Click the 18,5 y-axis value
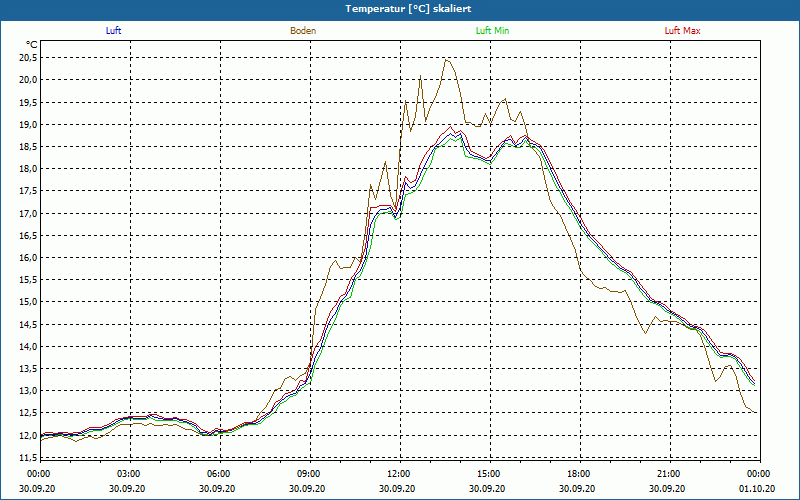 point(28,146)
